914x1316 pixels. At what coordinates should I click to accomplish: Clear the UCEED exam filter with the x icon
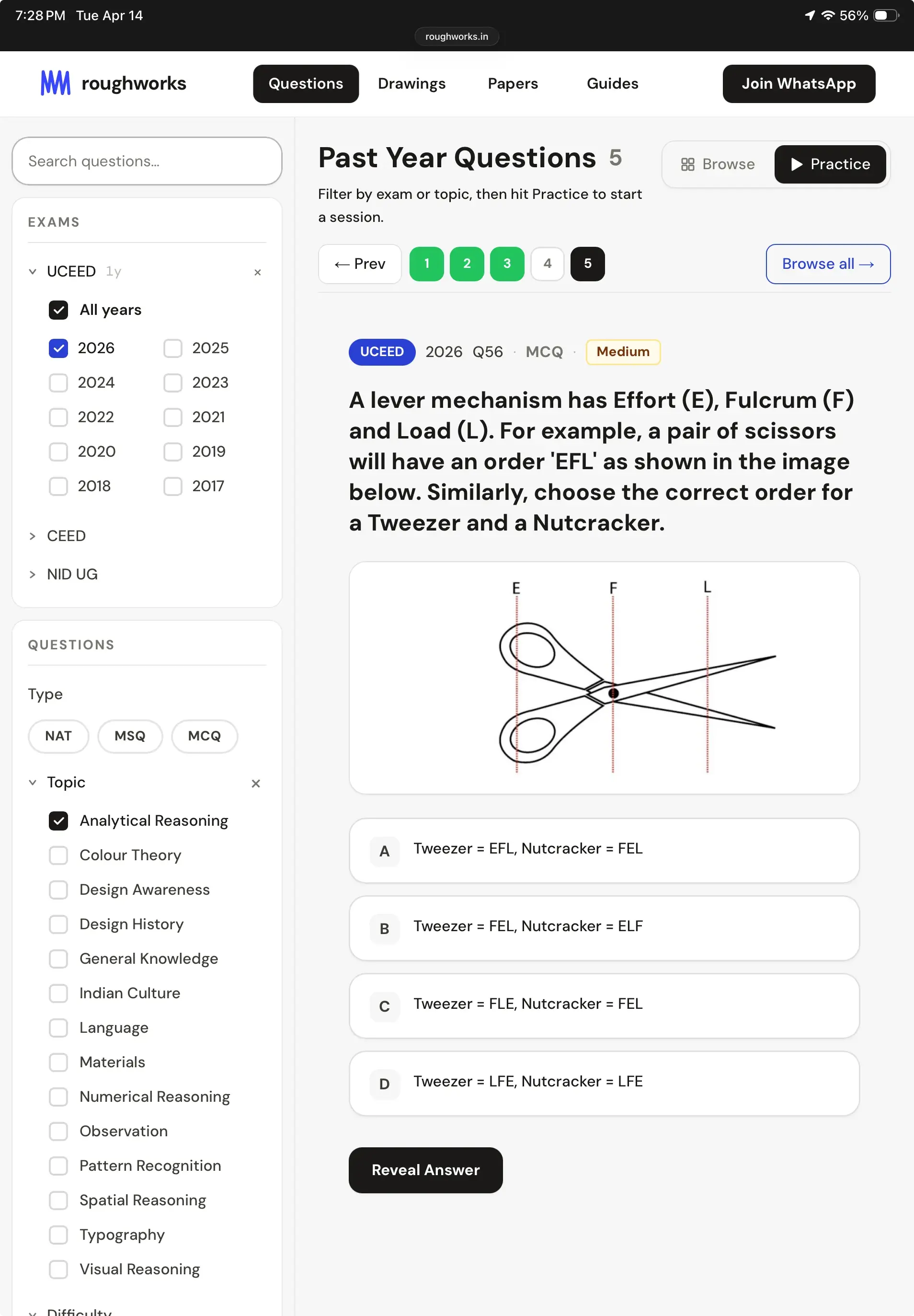click(258, 272)
